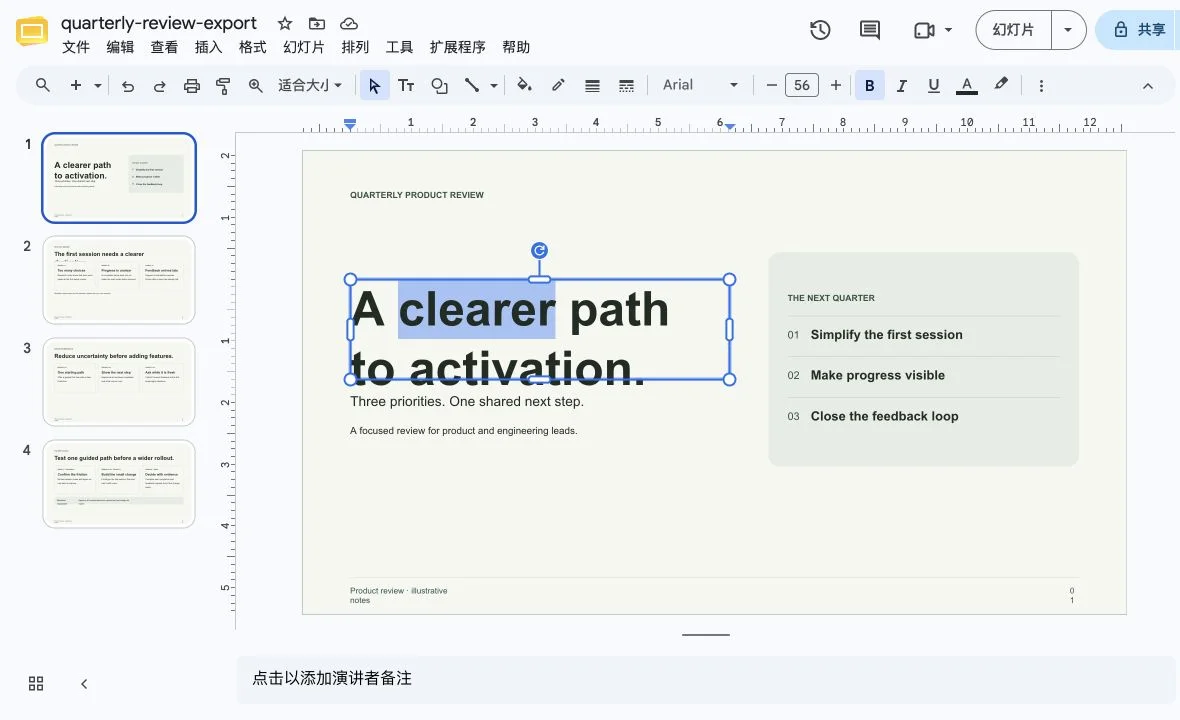
Task: Click 'Simplify the first session' text
Action: pyautogui.click(x=887, y=335)
